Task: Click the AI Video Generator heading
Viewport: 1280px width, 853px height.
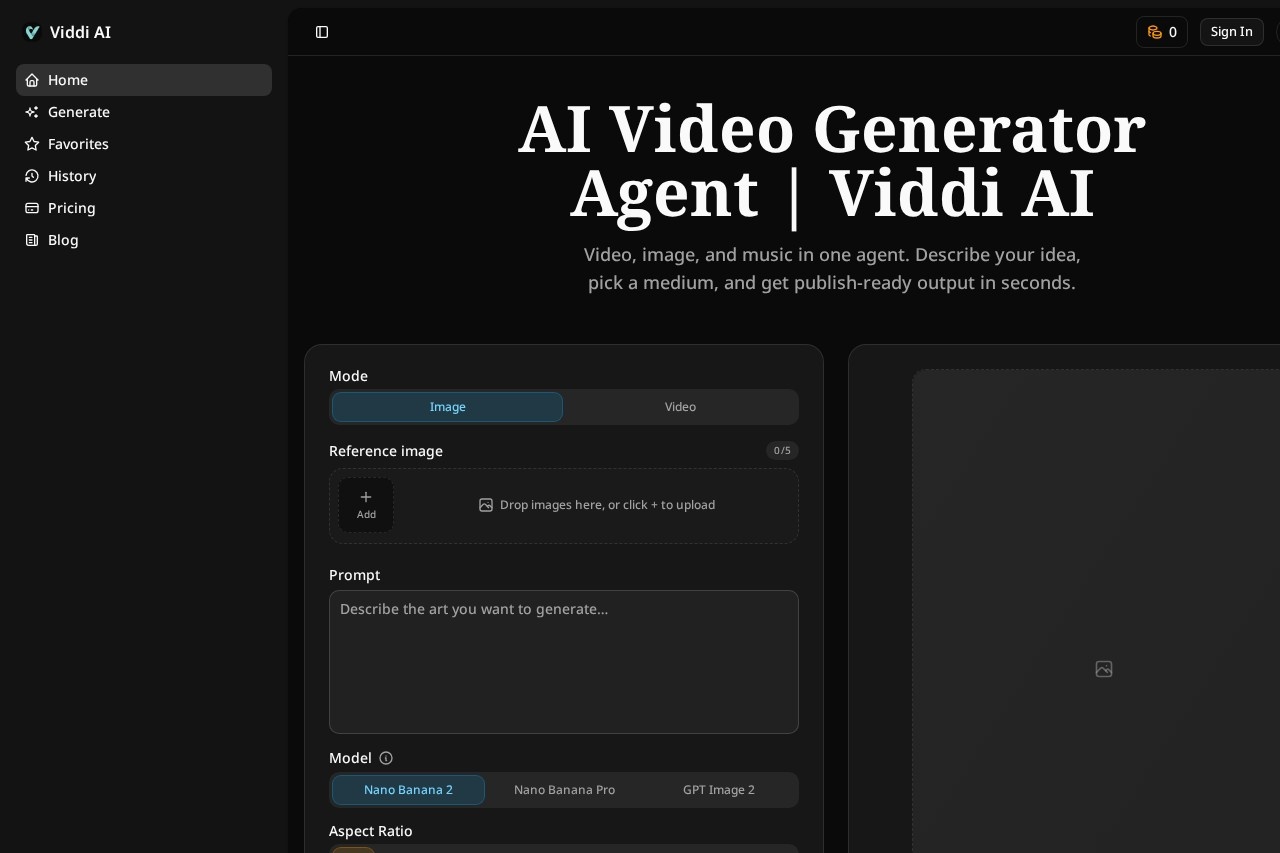Action: point(832,161)
